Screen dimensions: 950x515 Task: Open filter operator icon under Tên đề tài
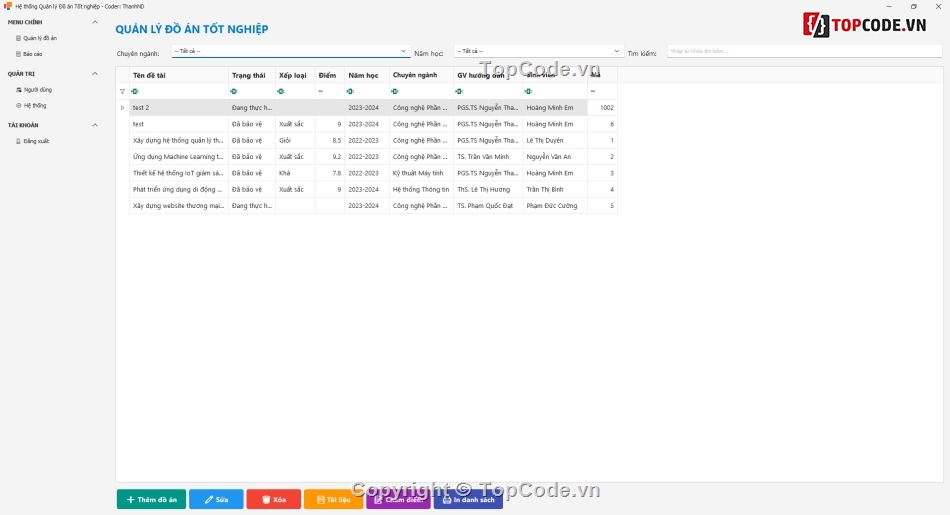pyautogui.click(x=135, y=91)
